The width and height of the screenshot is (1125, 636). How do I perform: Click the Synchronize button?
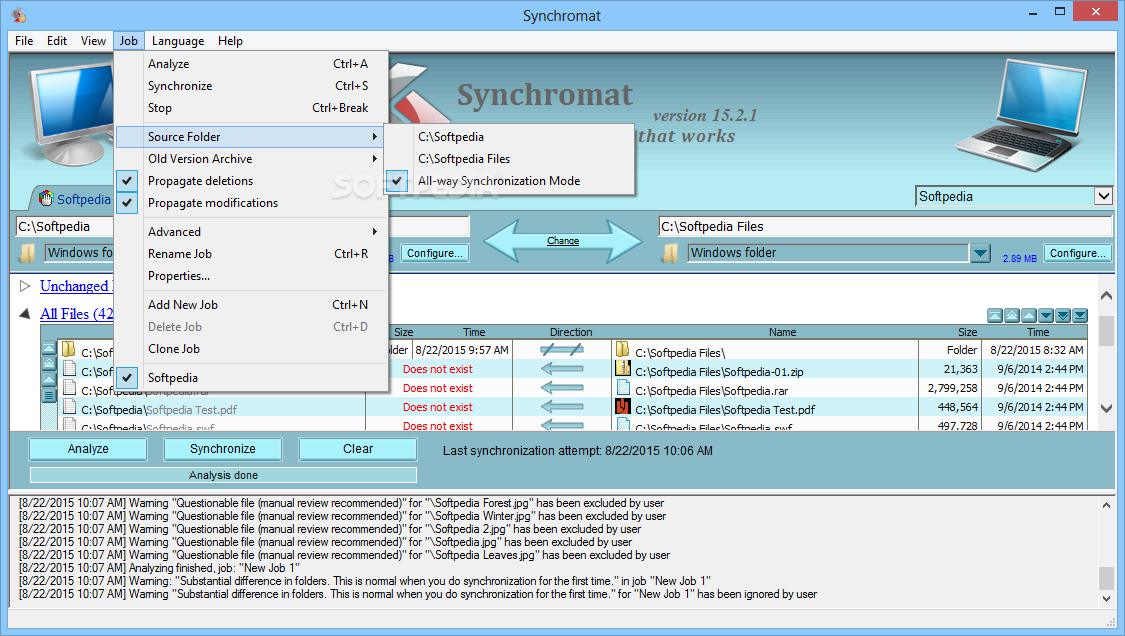coord(222,449)
